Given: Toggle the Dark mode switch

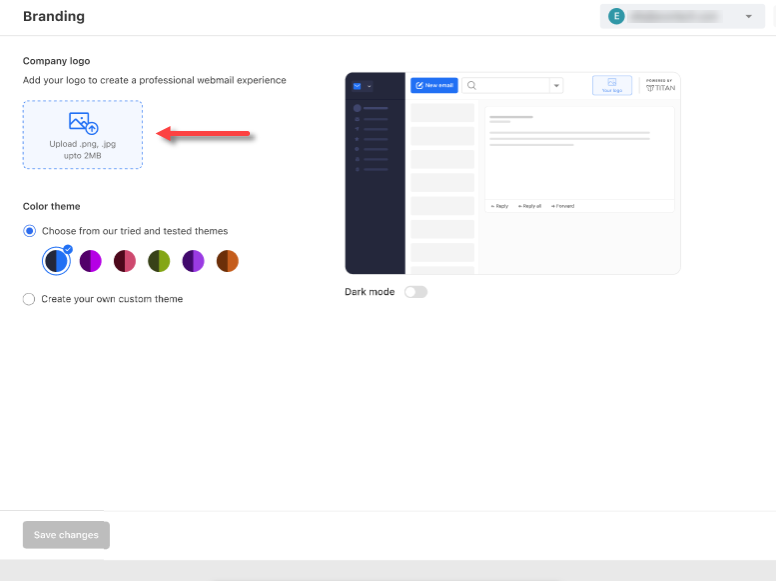Looking at the screenshot, I should pos(415,292).
